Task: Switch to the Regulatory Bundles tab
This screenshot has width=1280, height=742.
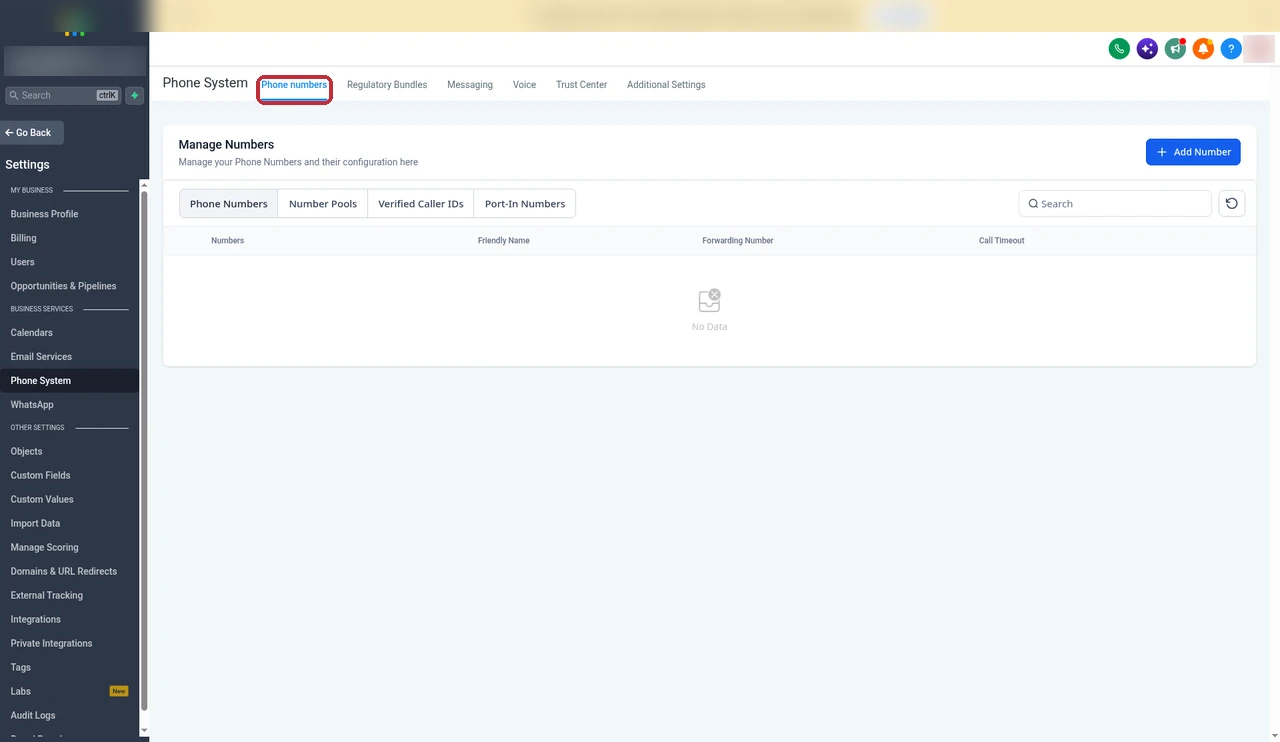Action: tap(387, 85)
